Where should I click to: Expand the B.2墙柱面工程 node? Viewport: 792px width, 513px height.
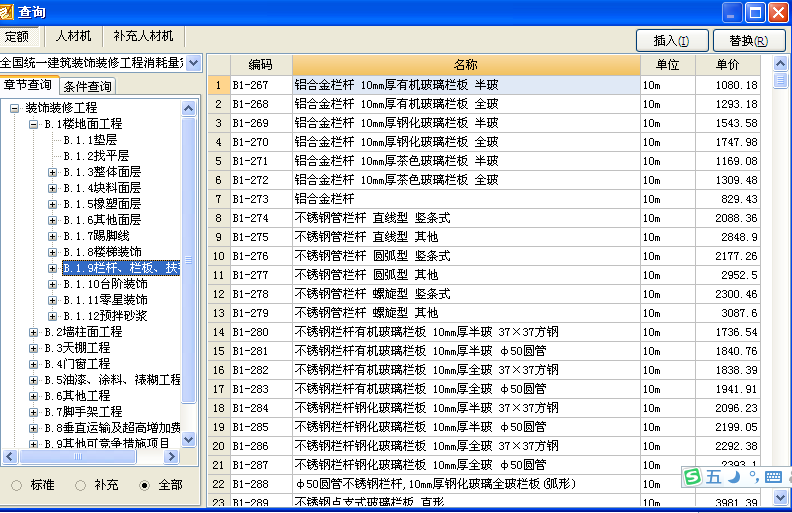point(33,332)
